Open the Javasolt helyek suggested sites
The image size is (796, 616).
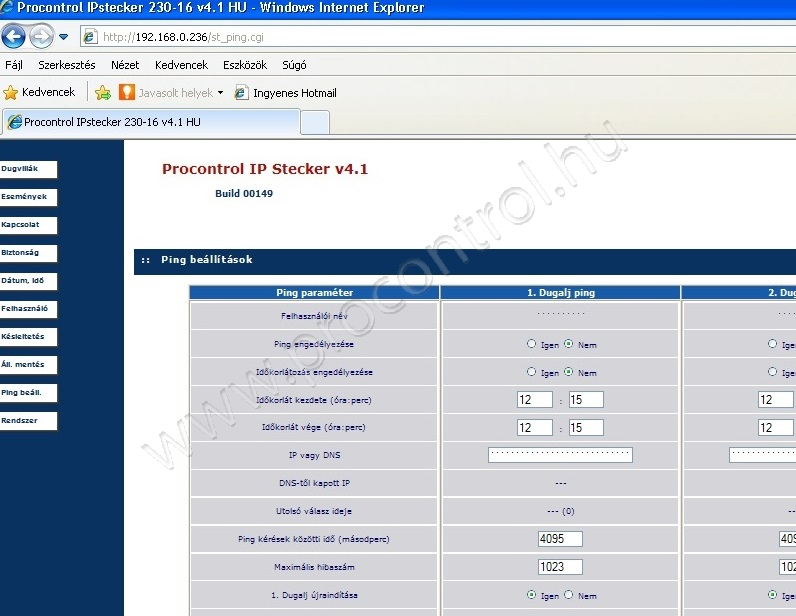coord(171,92)
